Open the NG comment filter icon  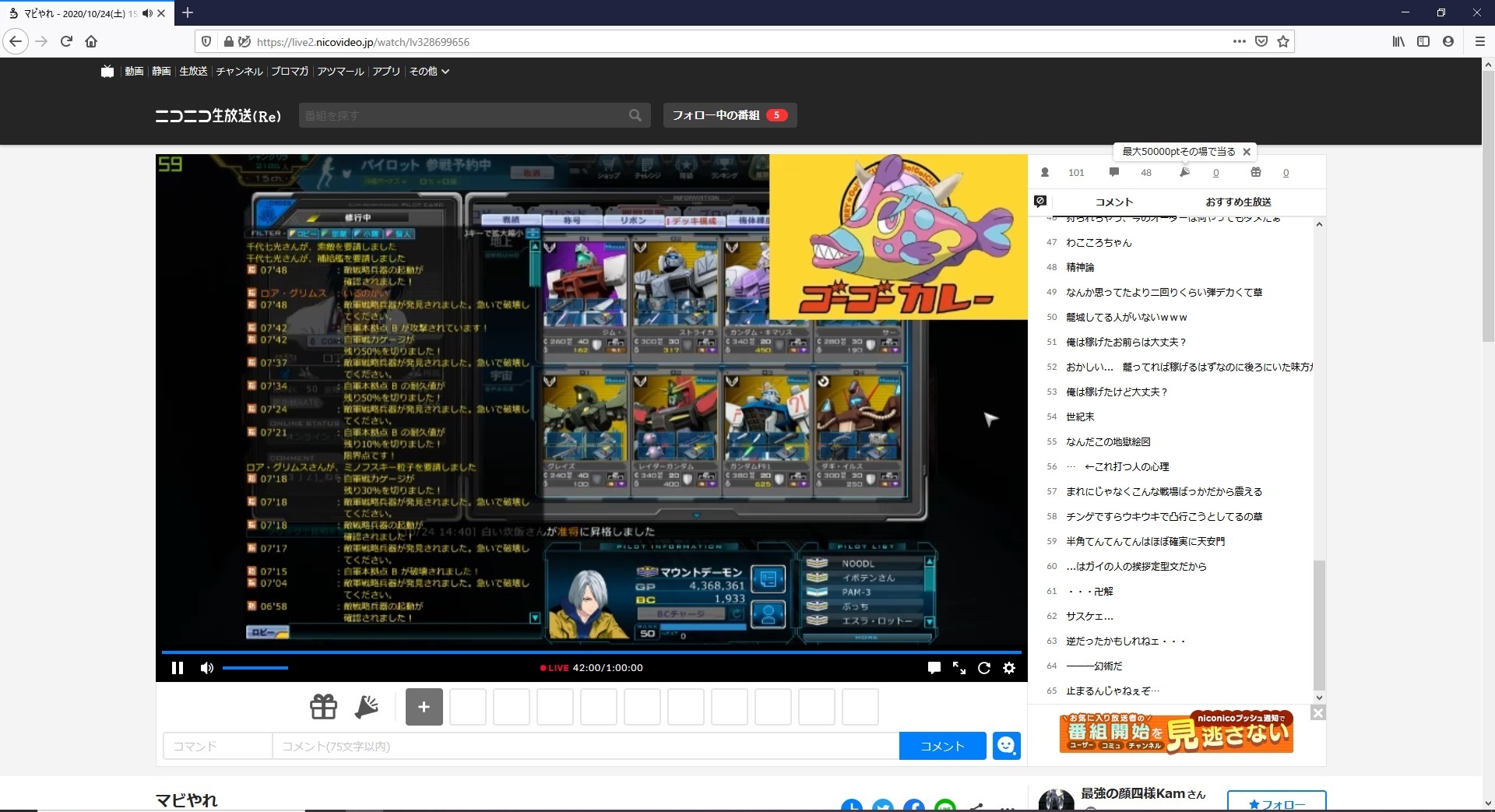(x=1040, y=201)
